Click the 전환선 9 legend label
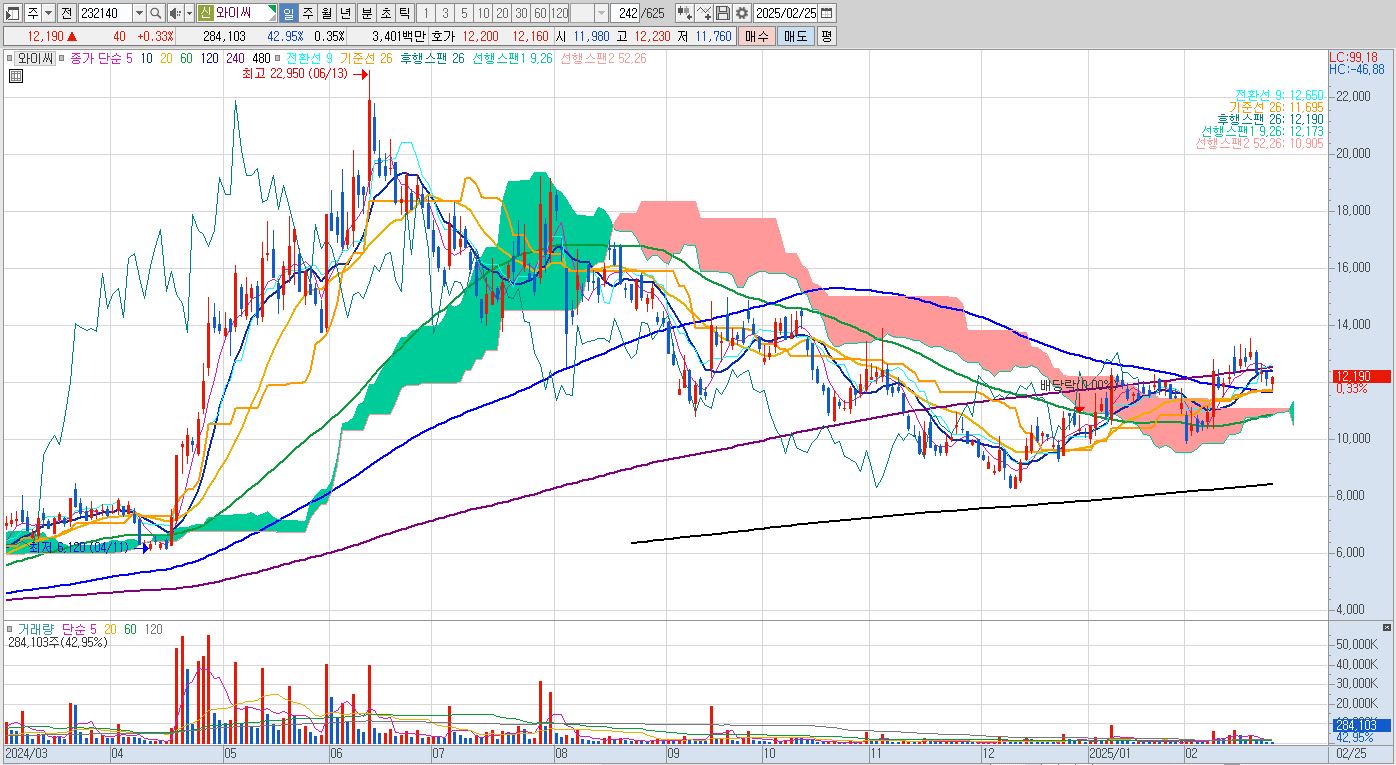The width and height of the screenshot is (1396, 765). [x=309, y=58]
